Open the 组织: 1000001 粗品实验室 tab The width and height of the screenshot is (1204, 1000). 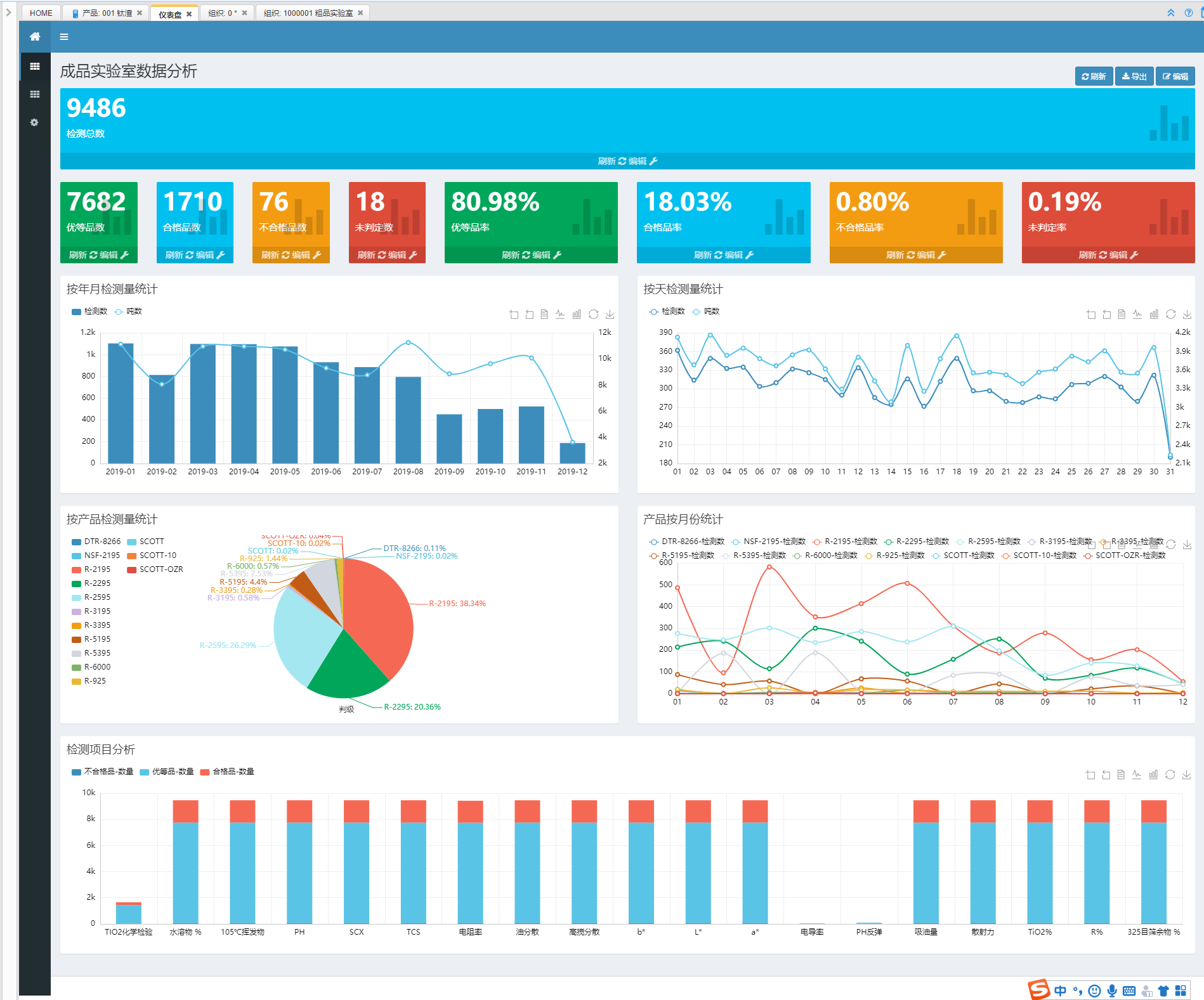(x=308, y=13)
